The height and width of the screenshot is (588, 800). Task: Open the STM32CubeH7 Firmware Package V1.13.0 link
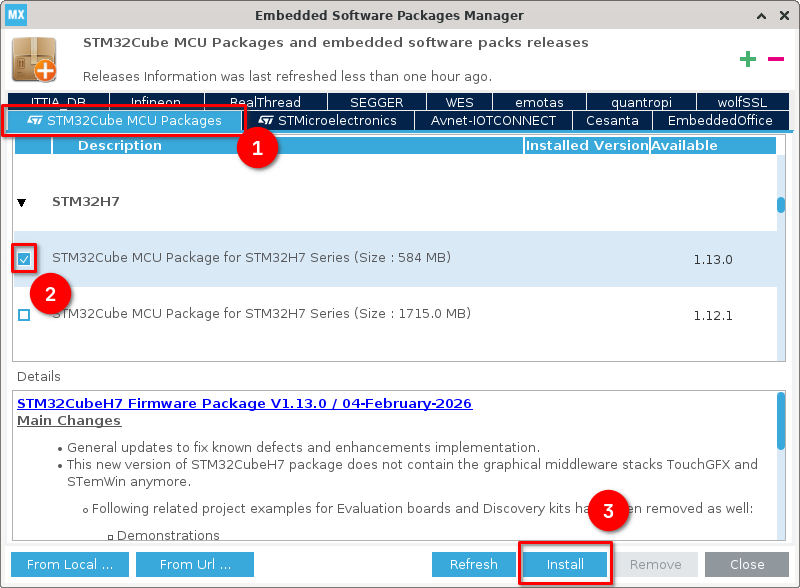(244, 404)
